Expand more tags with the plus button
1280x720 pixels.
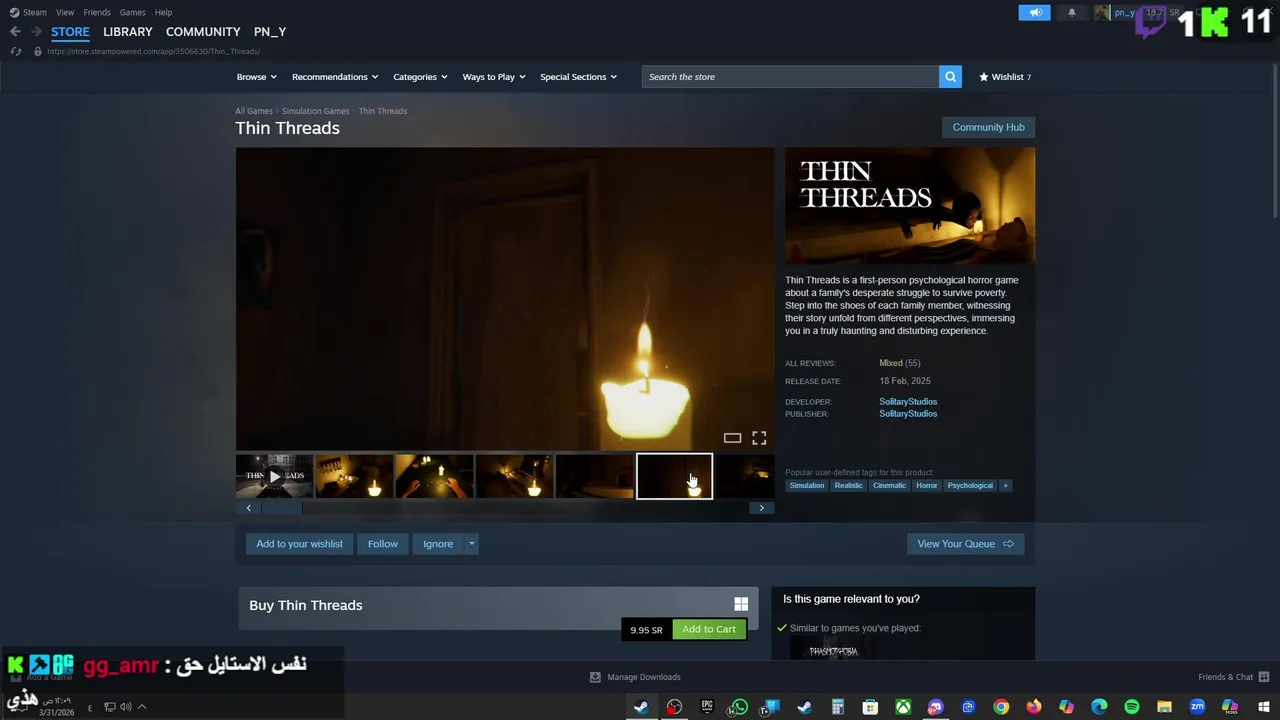1005,486
